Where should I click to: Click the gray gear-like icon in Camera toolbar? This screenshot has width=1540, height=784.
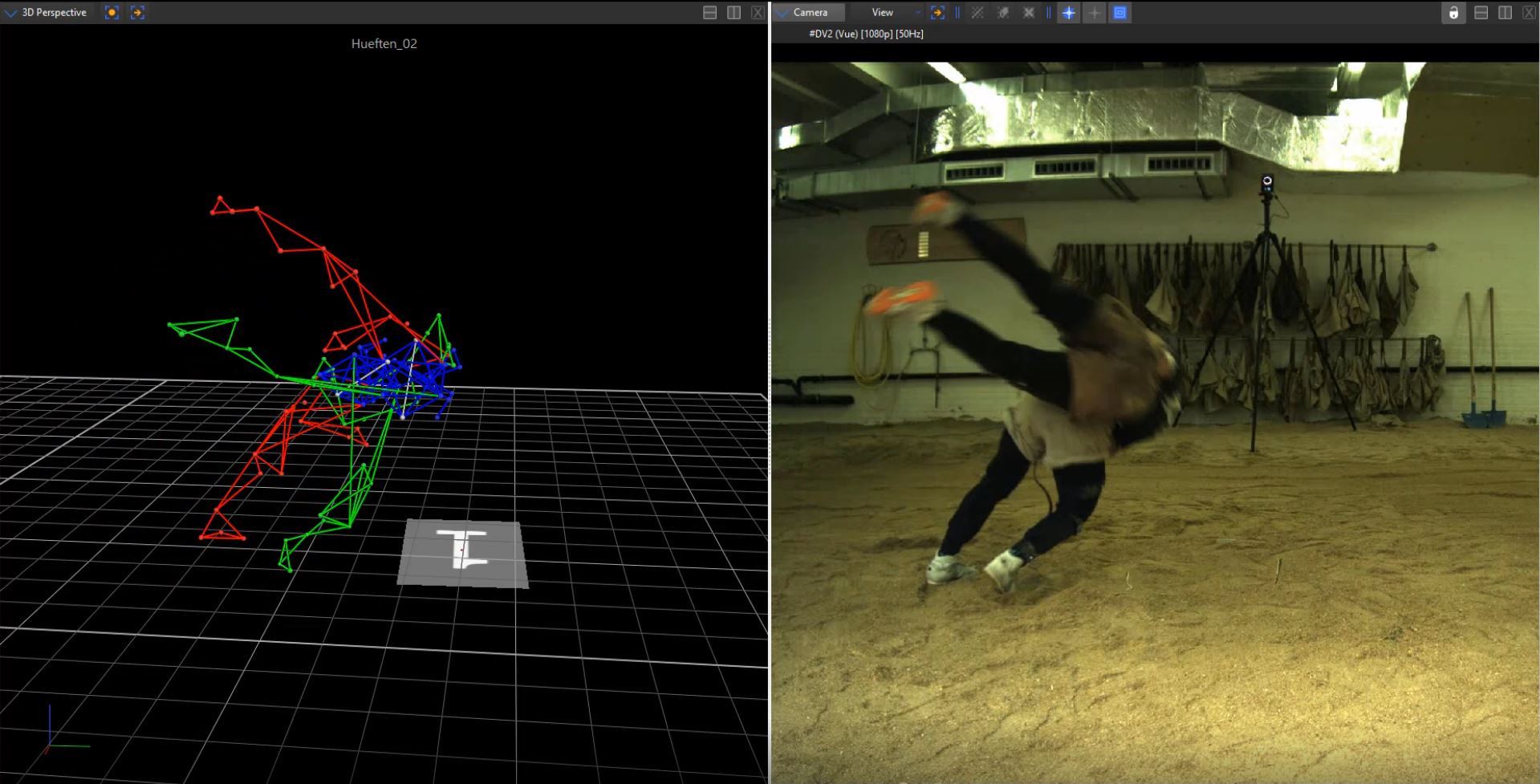click(1003, 13)
